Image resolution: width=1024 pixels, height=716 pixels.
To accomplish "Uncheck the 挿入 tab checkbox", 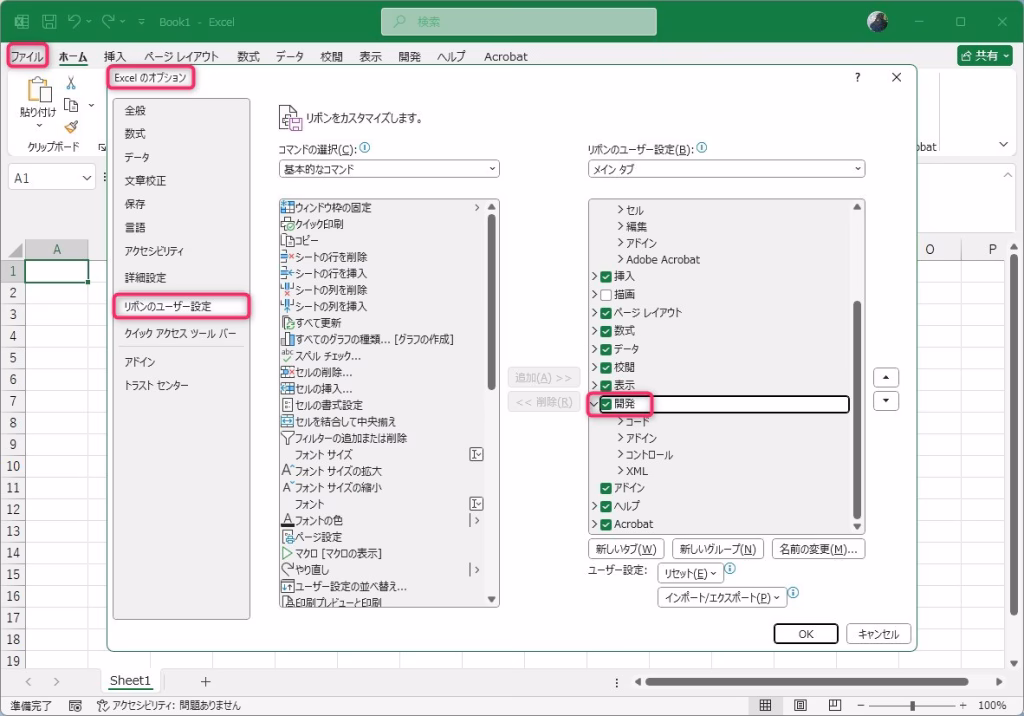I will pos(606,277).
